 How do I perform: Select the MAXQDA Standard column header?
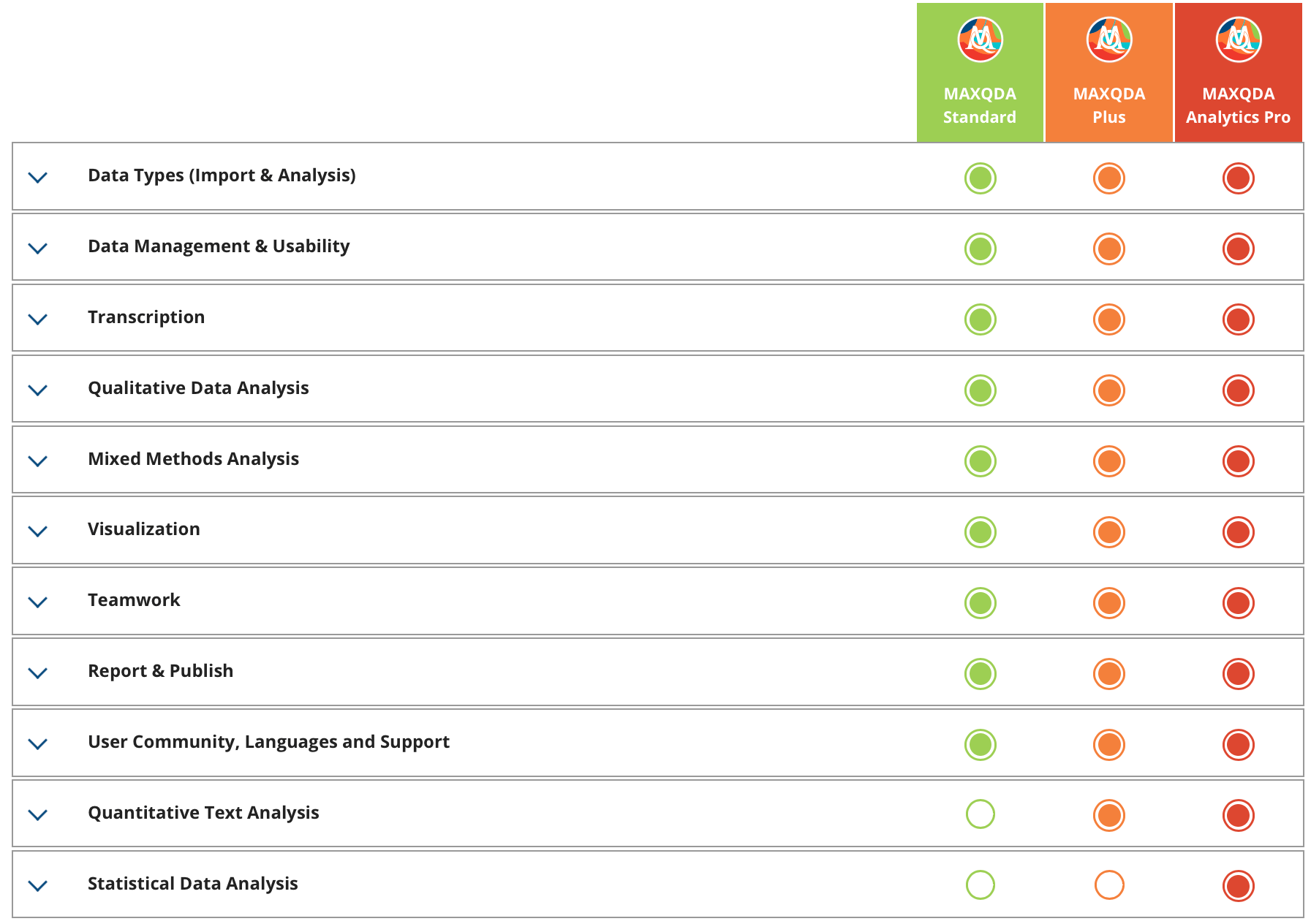980,105
